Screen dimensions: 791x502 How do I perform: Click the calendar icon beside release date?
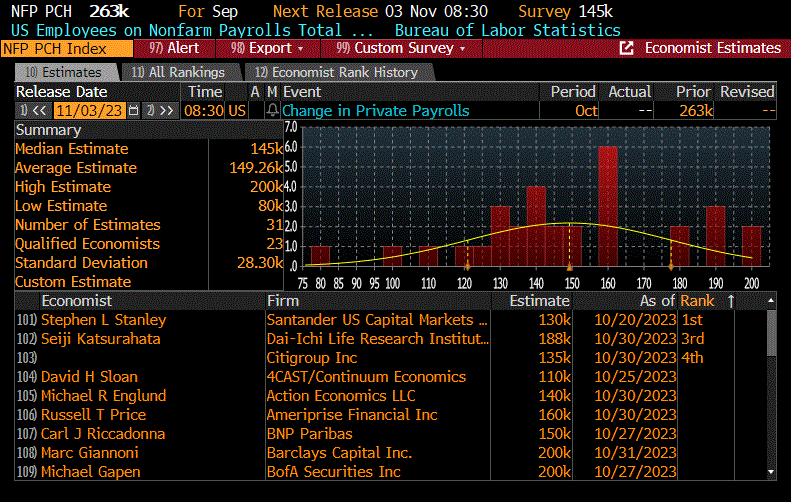pyautogui.click(x=133, y=110)
